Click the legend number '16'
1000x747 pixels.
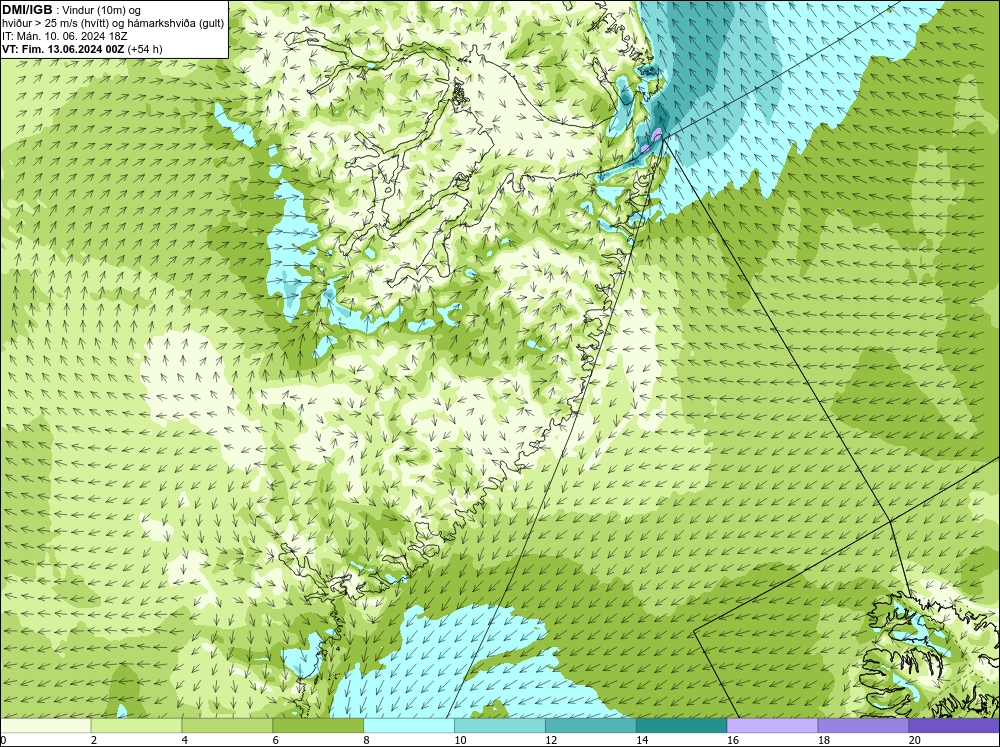733,740
